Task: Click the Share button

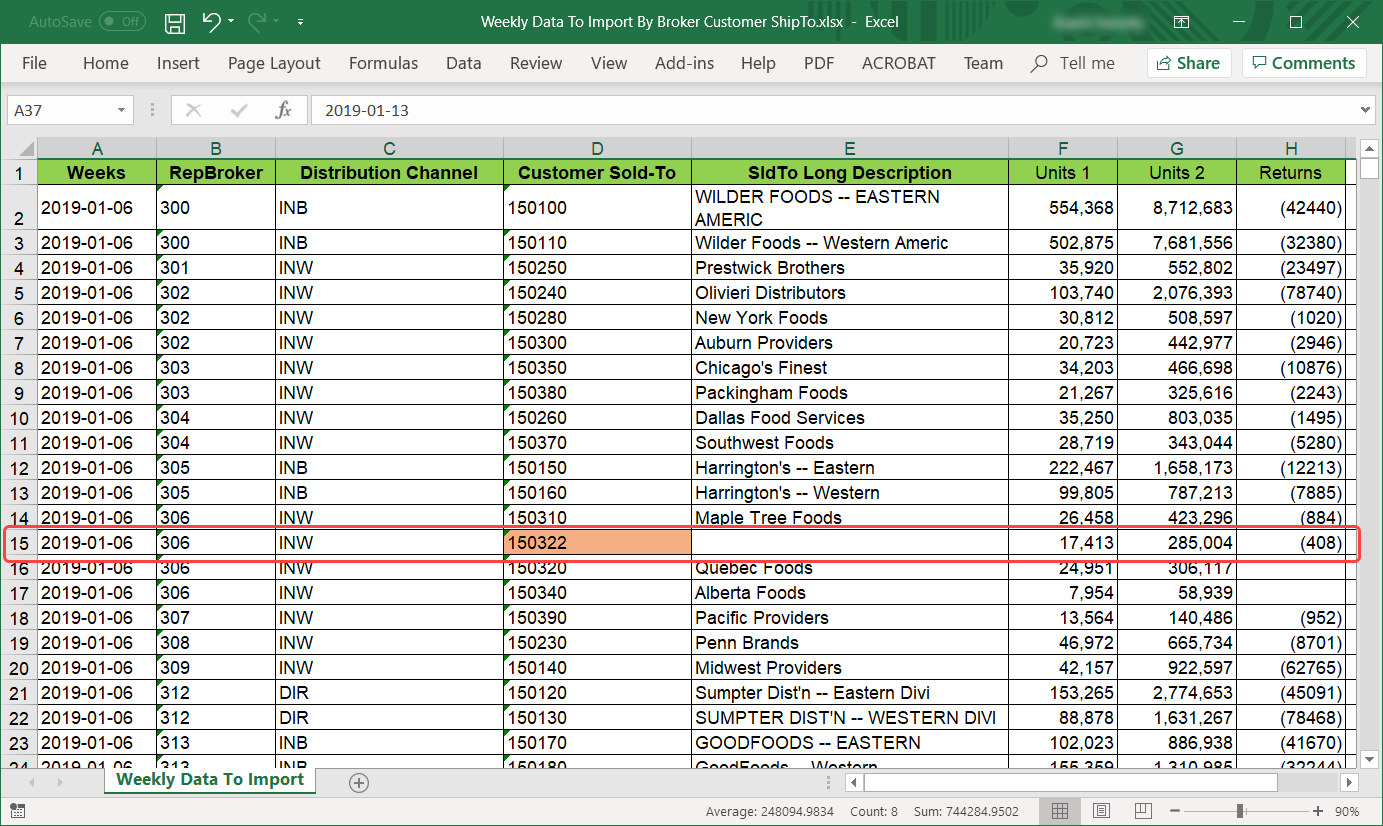Action: click(x=1188, y=63)
